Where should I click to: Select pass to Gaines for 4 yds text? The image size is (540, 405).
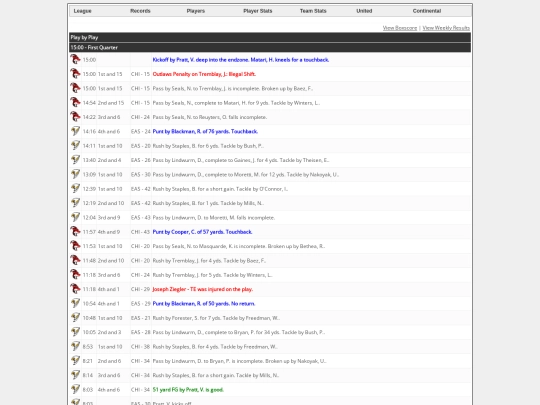point(241,160)
